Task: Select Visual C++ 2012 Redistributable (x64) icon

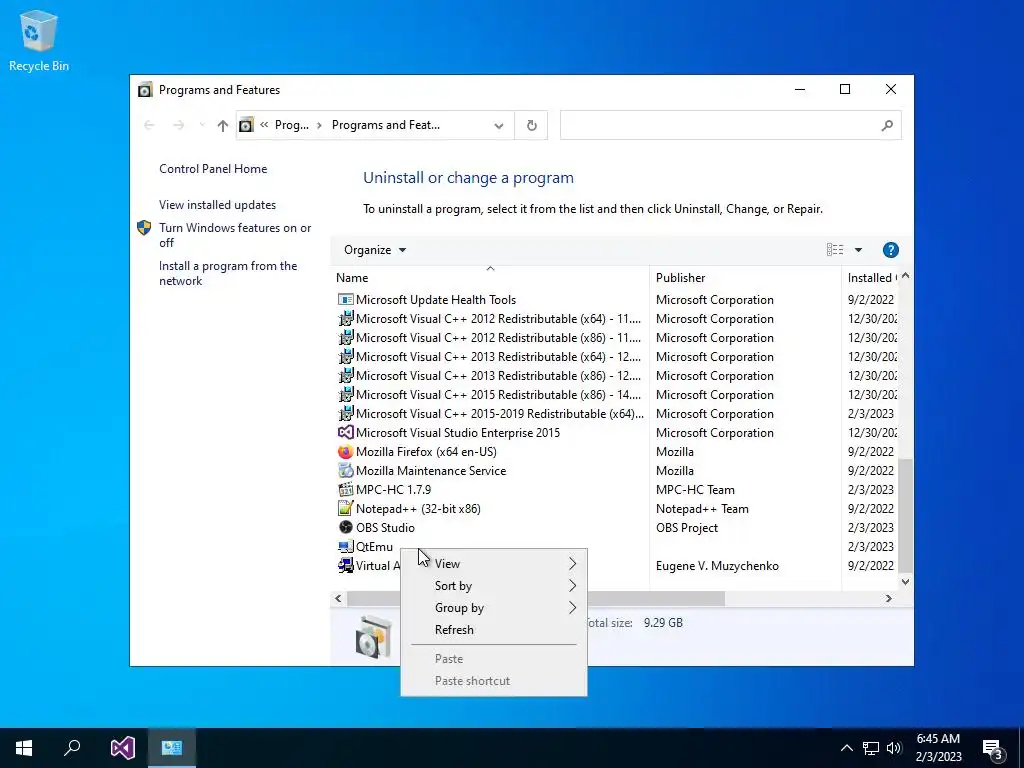Action: click(x=345, y=319)
